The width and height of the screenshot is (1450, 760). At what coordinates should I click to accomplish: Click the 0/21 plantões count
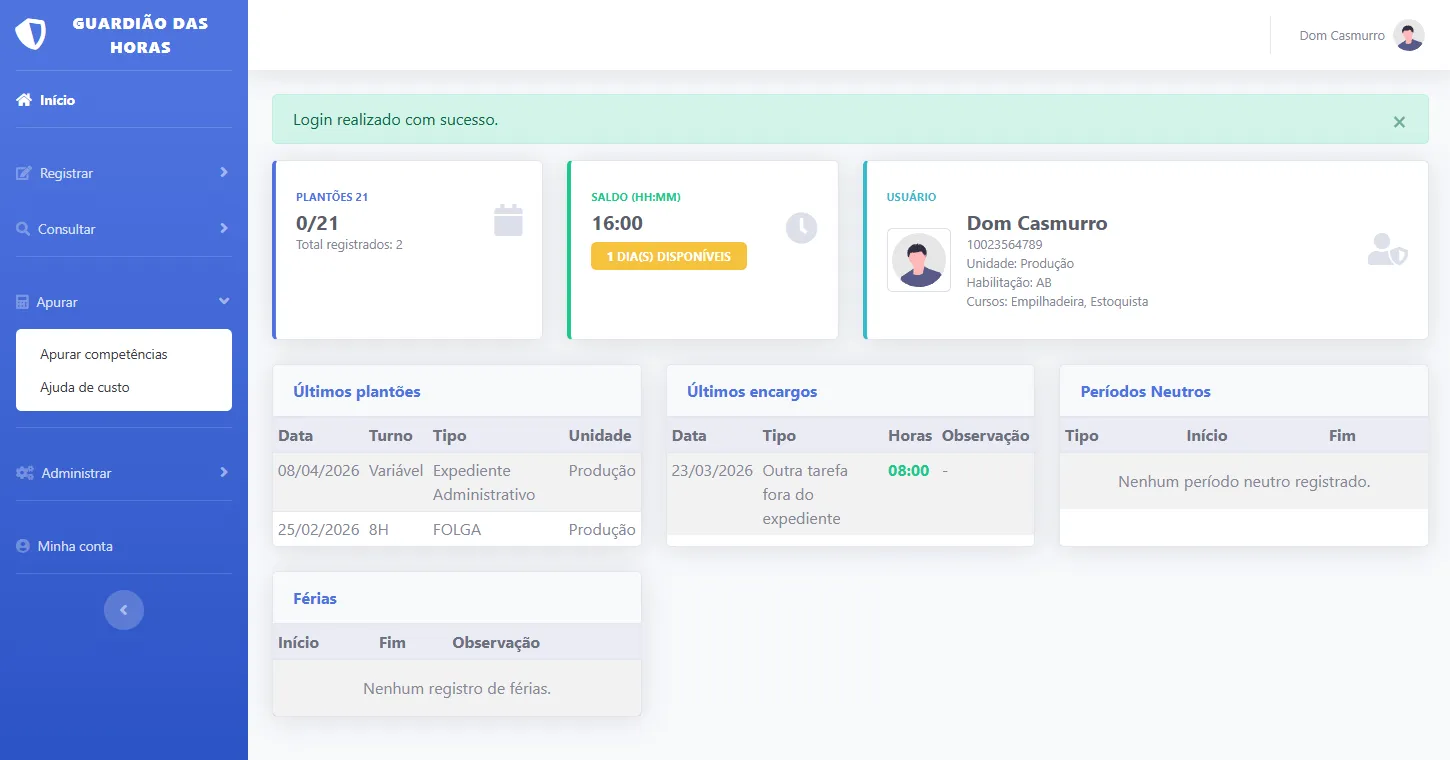click(317, 224)
